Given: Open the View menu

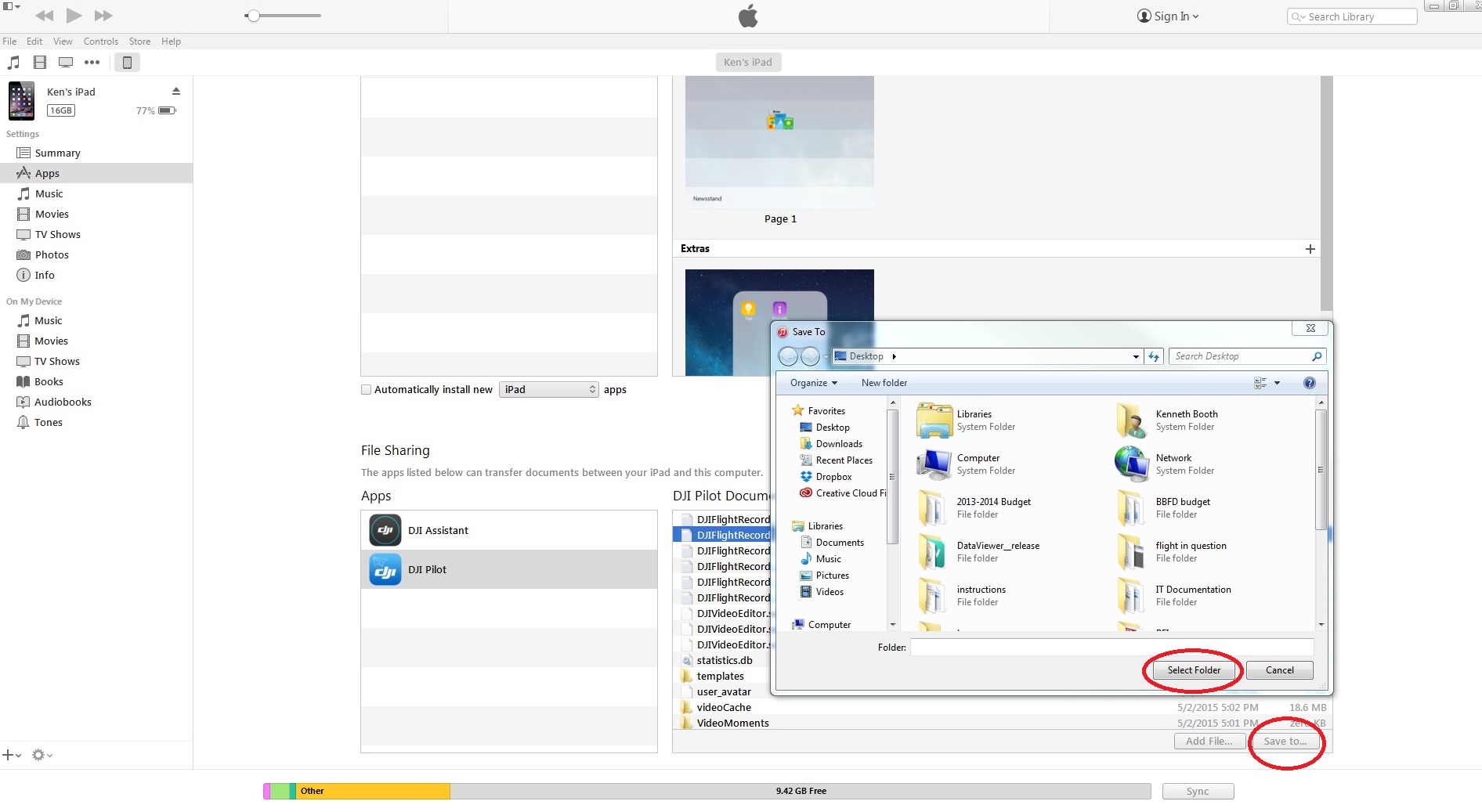Looking at the screenshot, I should click(63, 42).
